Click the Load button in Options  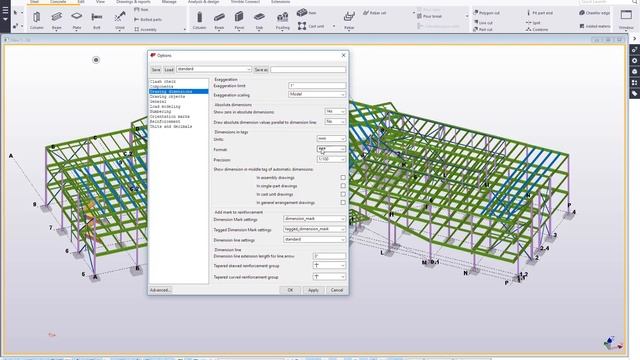(169, 70)
